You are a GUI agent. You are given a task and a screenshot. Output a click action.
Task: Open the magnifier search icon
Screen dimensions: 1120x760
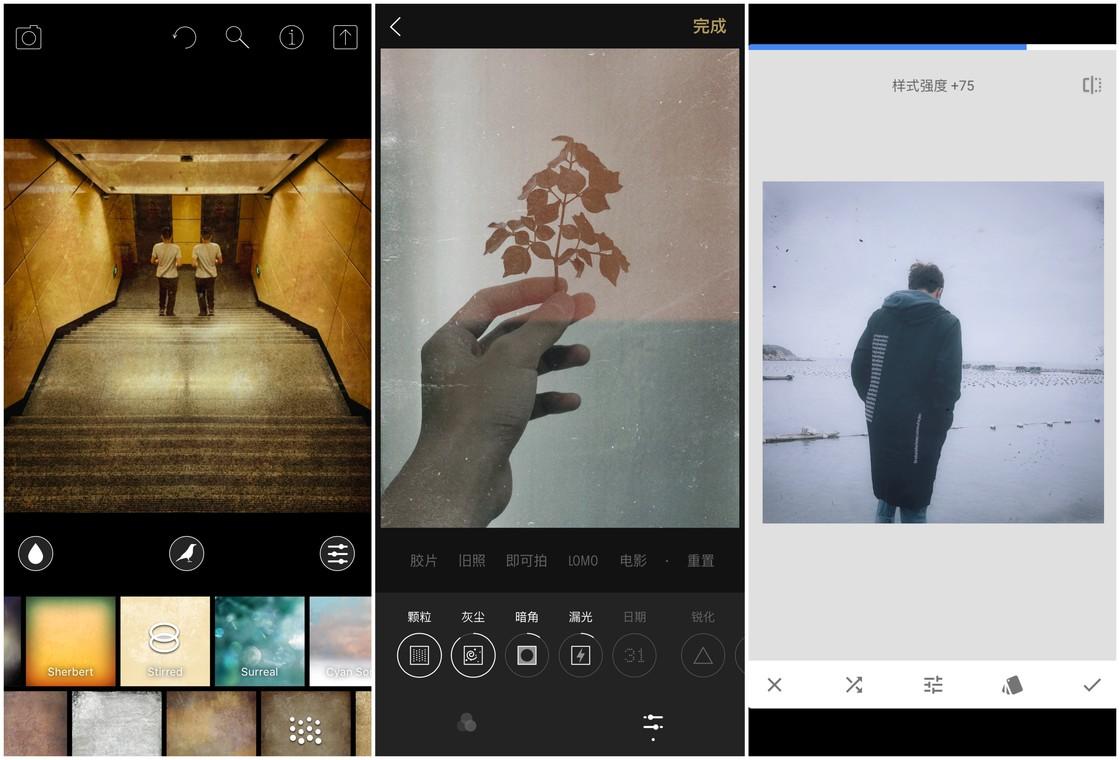click(x=237, y=37)
